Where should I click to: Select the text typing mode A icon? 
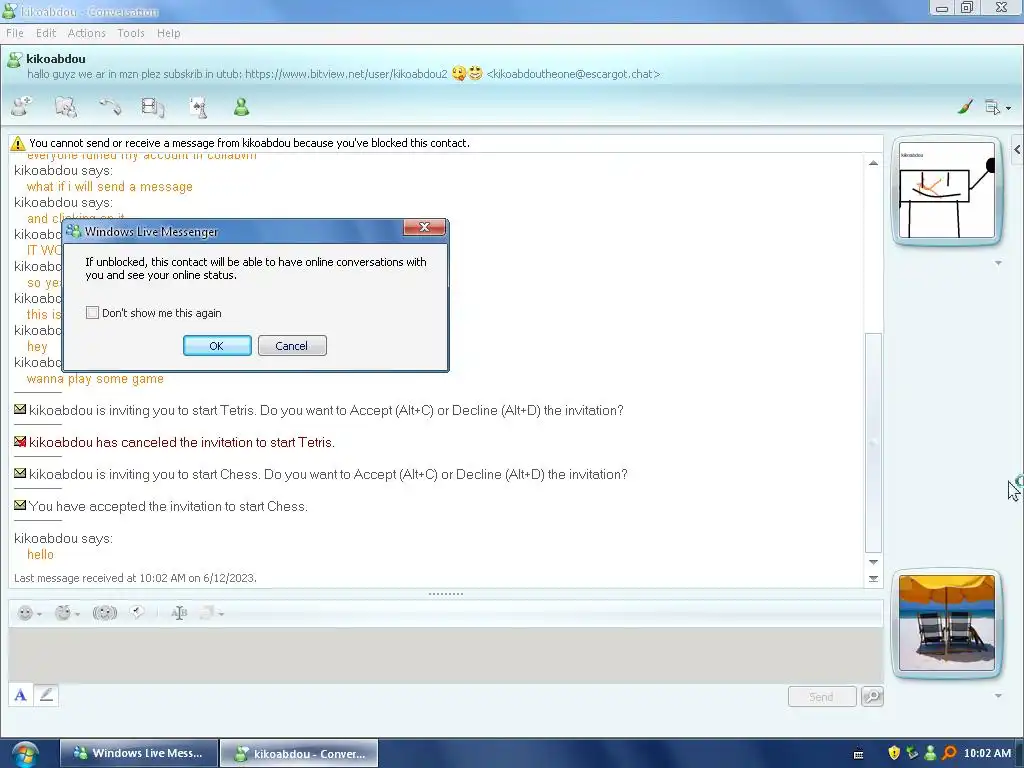(20, 695)
